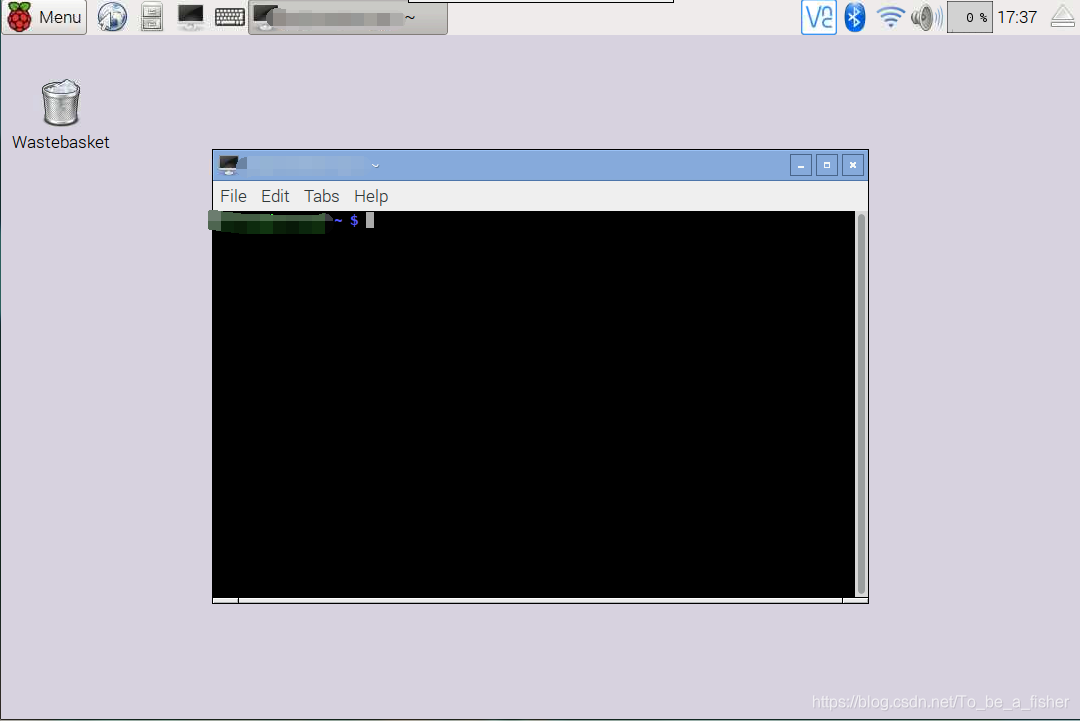
Task: Click the CPU usage monitor showing 0 %
Action: 970,17
